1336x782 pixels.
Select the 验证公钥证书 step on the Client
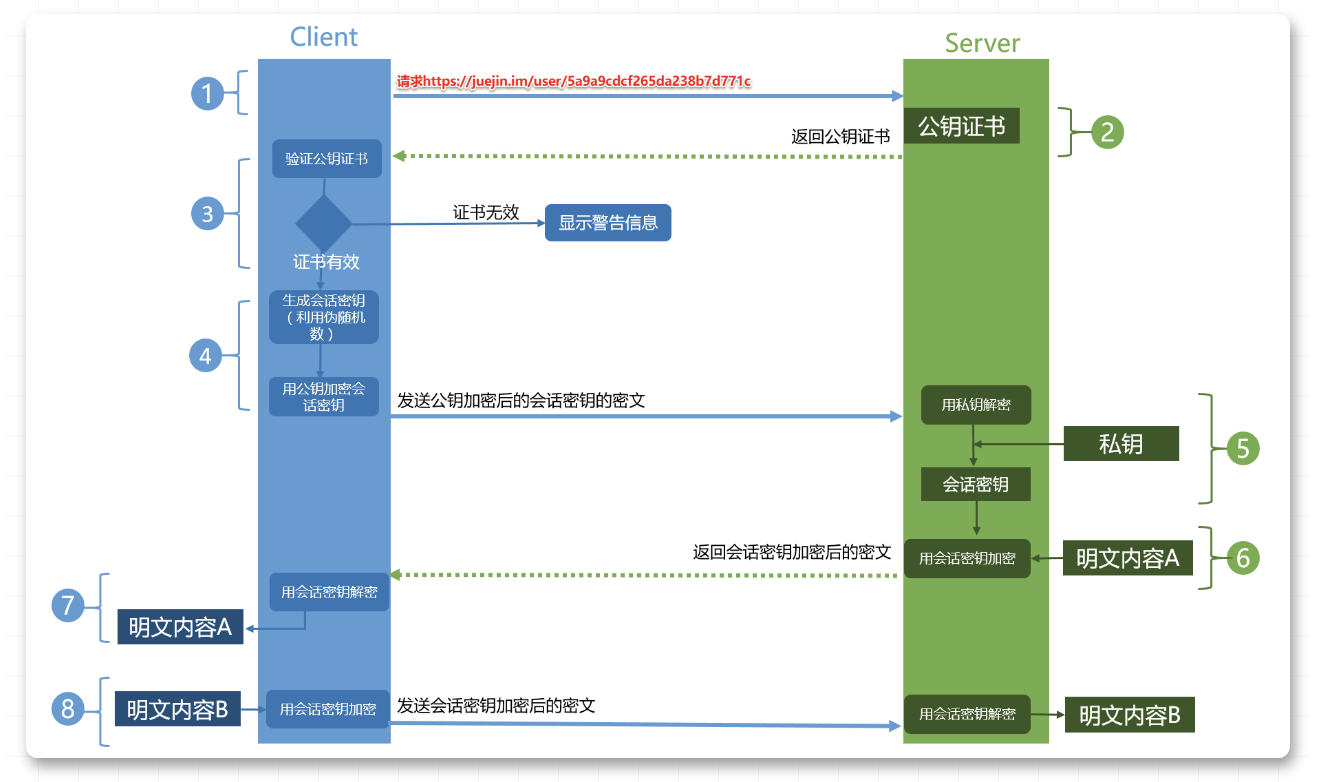pyautogui.click(x=326, y=158)
